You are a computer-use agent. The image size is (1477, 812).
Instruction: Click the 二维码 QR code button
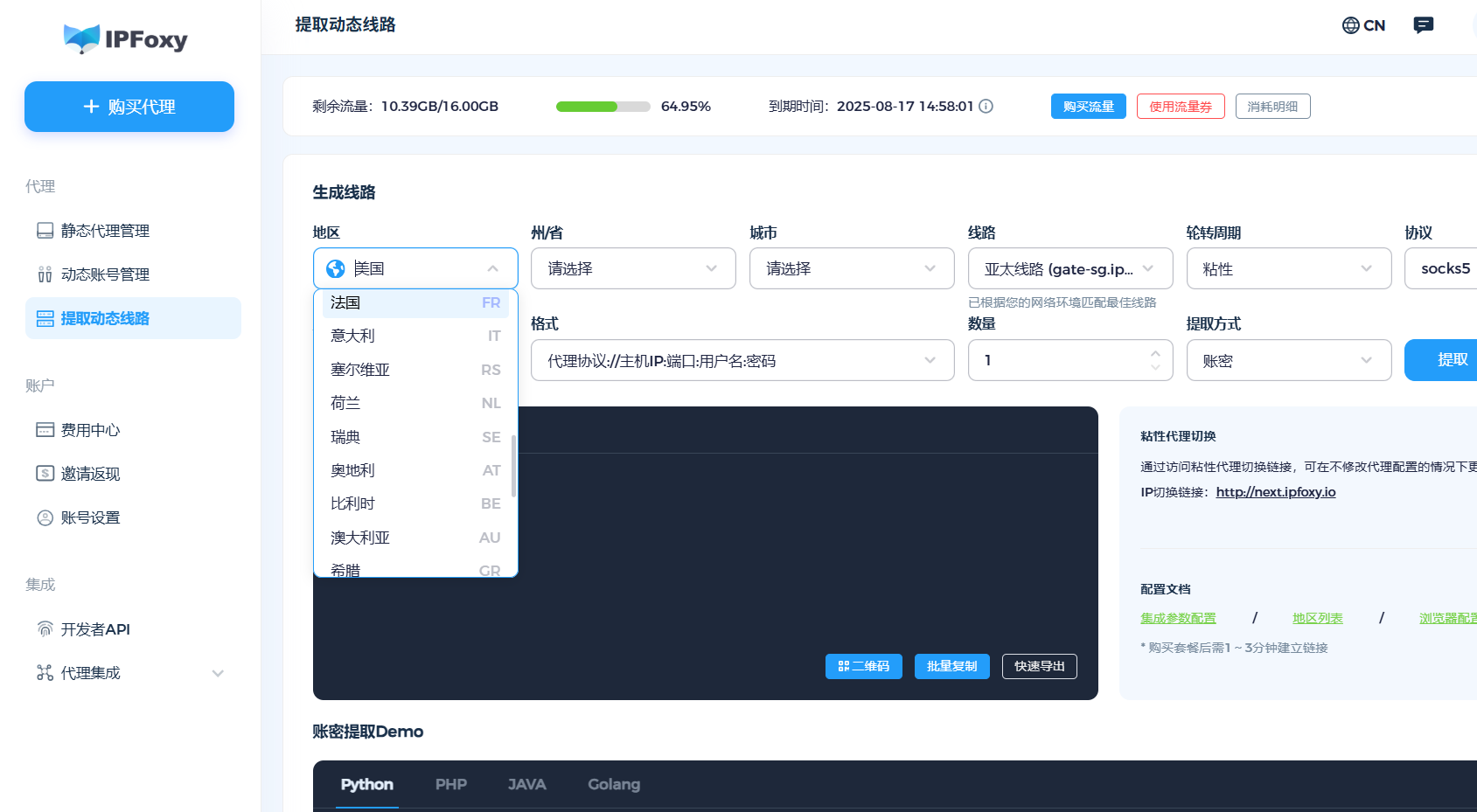[864, 666]
